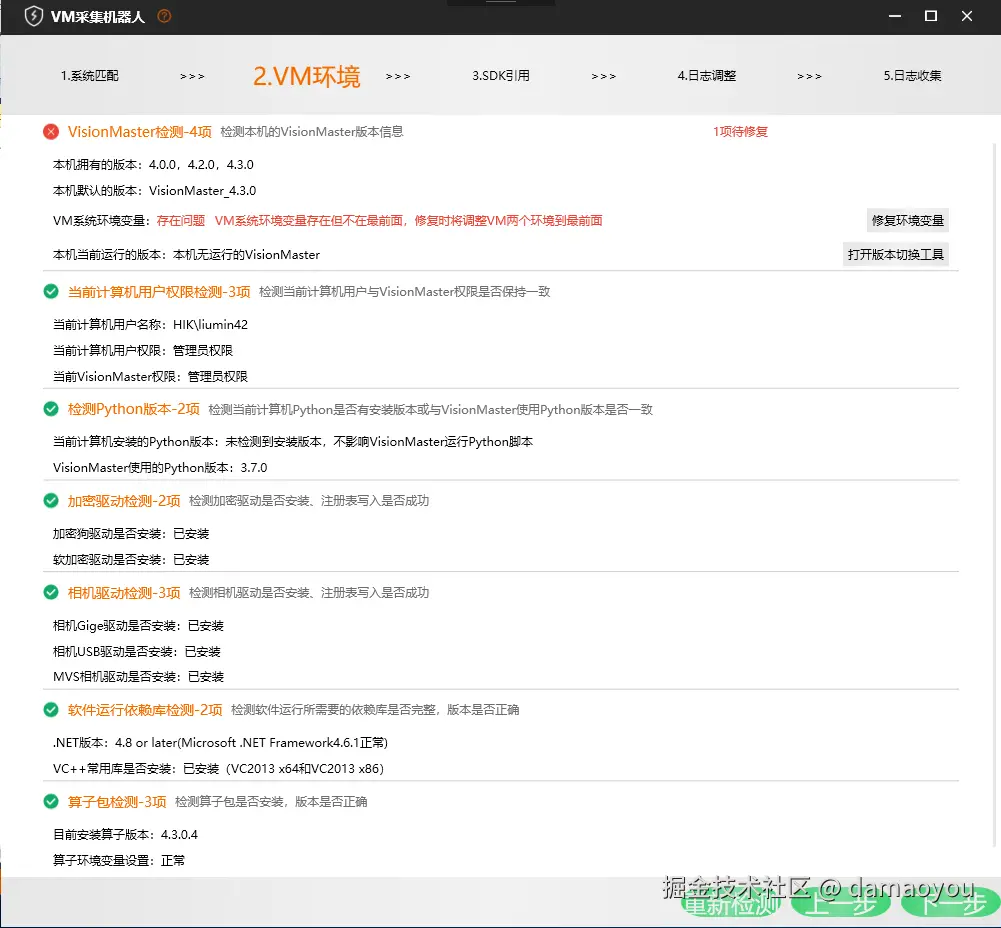Image resolution: width=1001 pixels, height=928 pixels.
Task: Go to step 3.SDK引用
Action: pos(501,76)
